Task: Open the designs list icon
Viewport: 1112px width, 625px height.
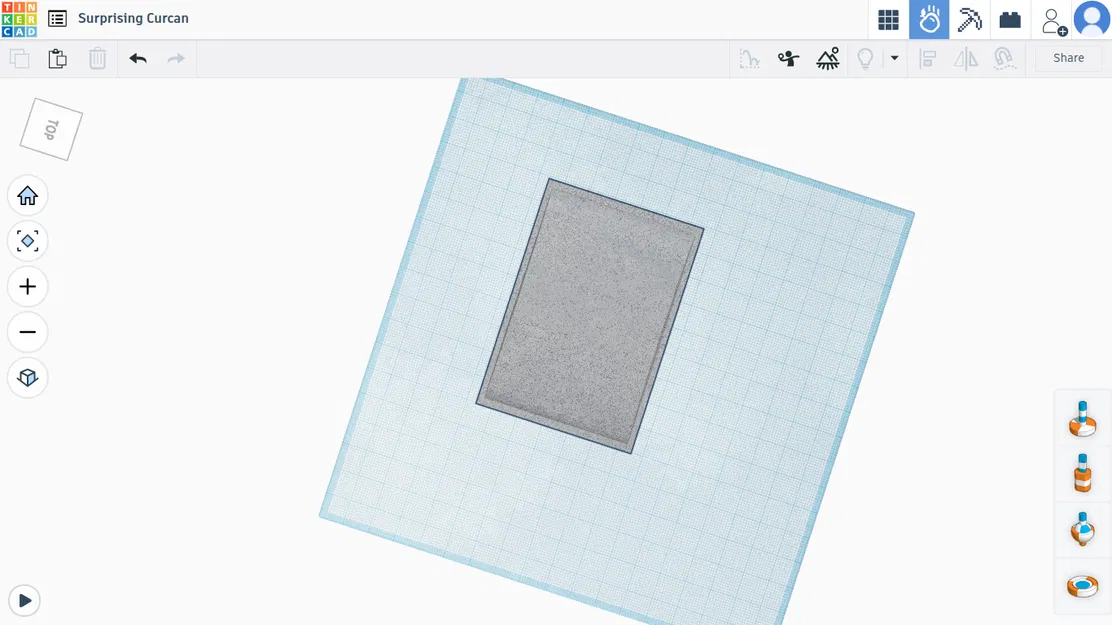Action: pos(57,18)
